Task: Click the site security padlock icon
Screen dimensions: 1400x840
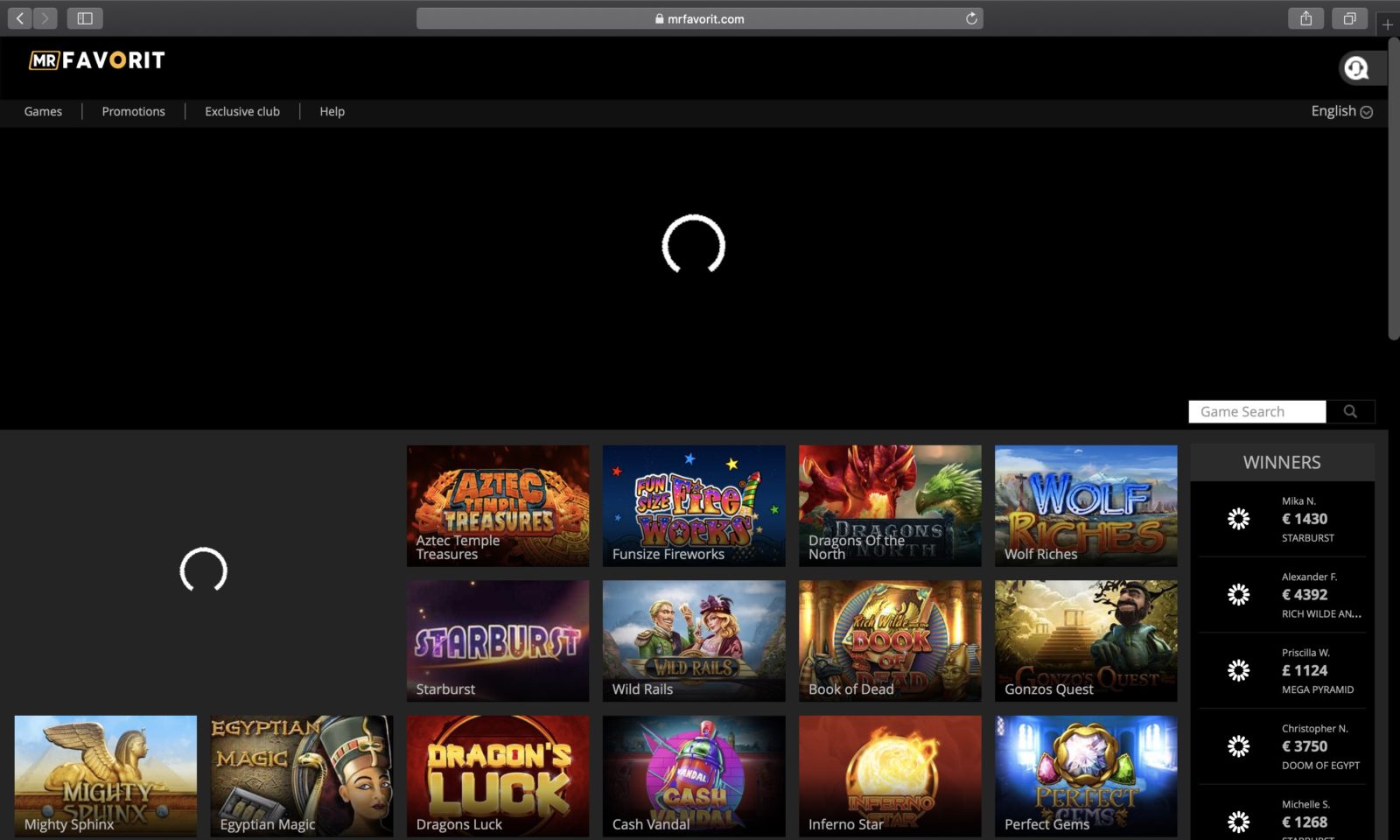Action: (658, 17)
